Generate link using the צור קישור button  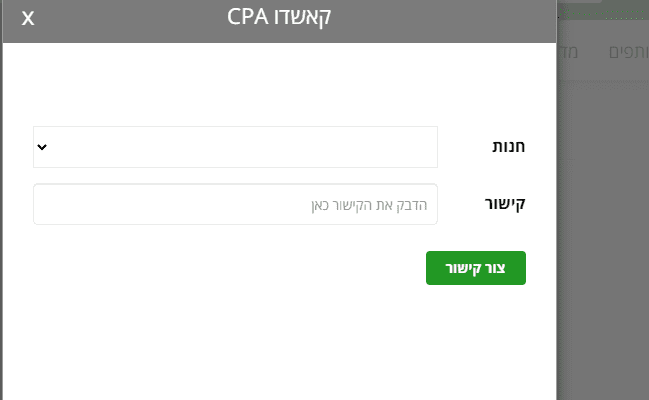[475, 268]
